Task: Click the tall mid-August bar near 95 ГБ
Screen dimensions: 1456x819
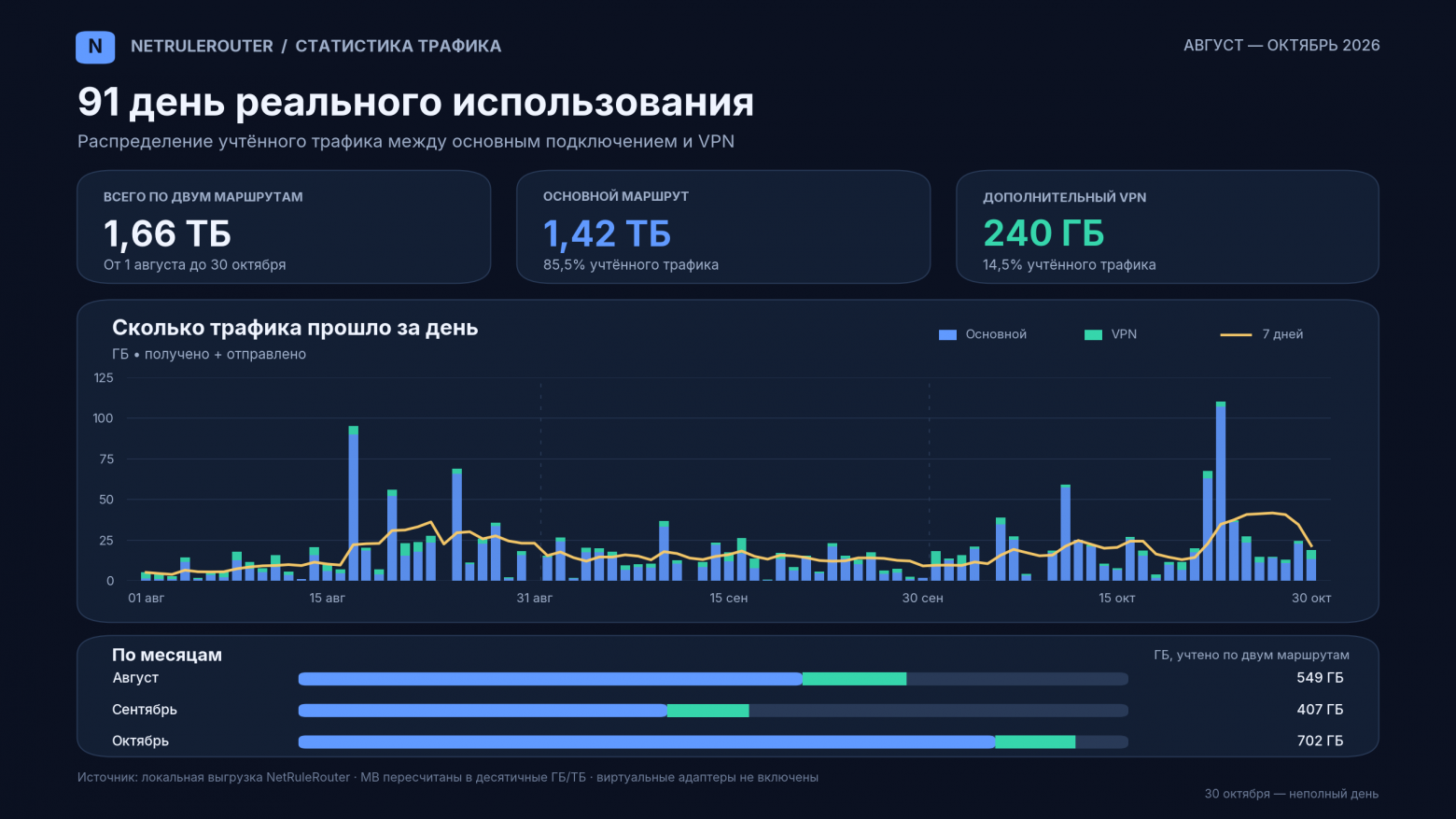Action: tap(354, 504)
